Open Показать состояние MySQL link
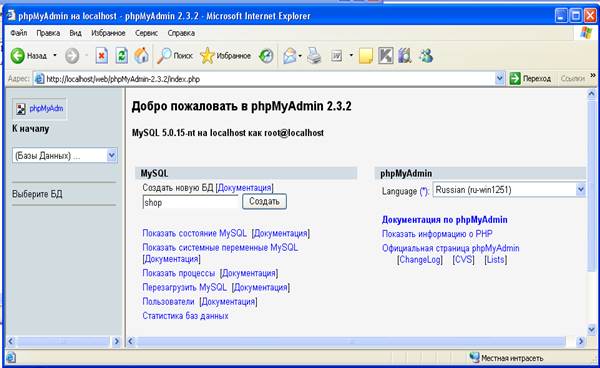 [194, 233]
